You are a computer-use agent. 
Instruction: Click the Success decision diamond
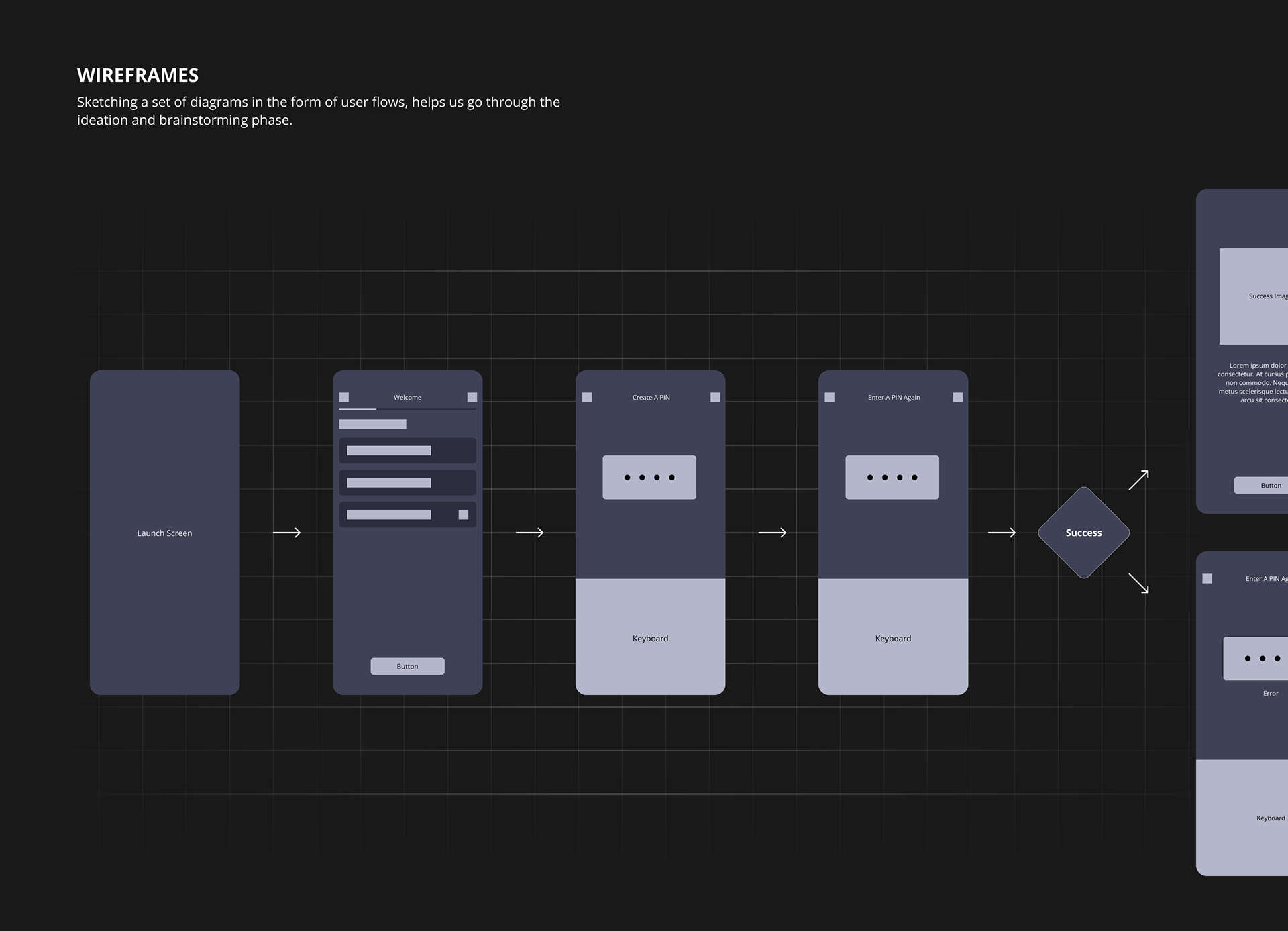[x=1083, y=533]
